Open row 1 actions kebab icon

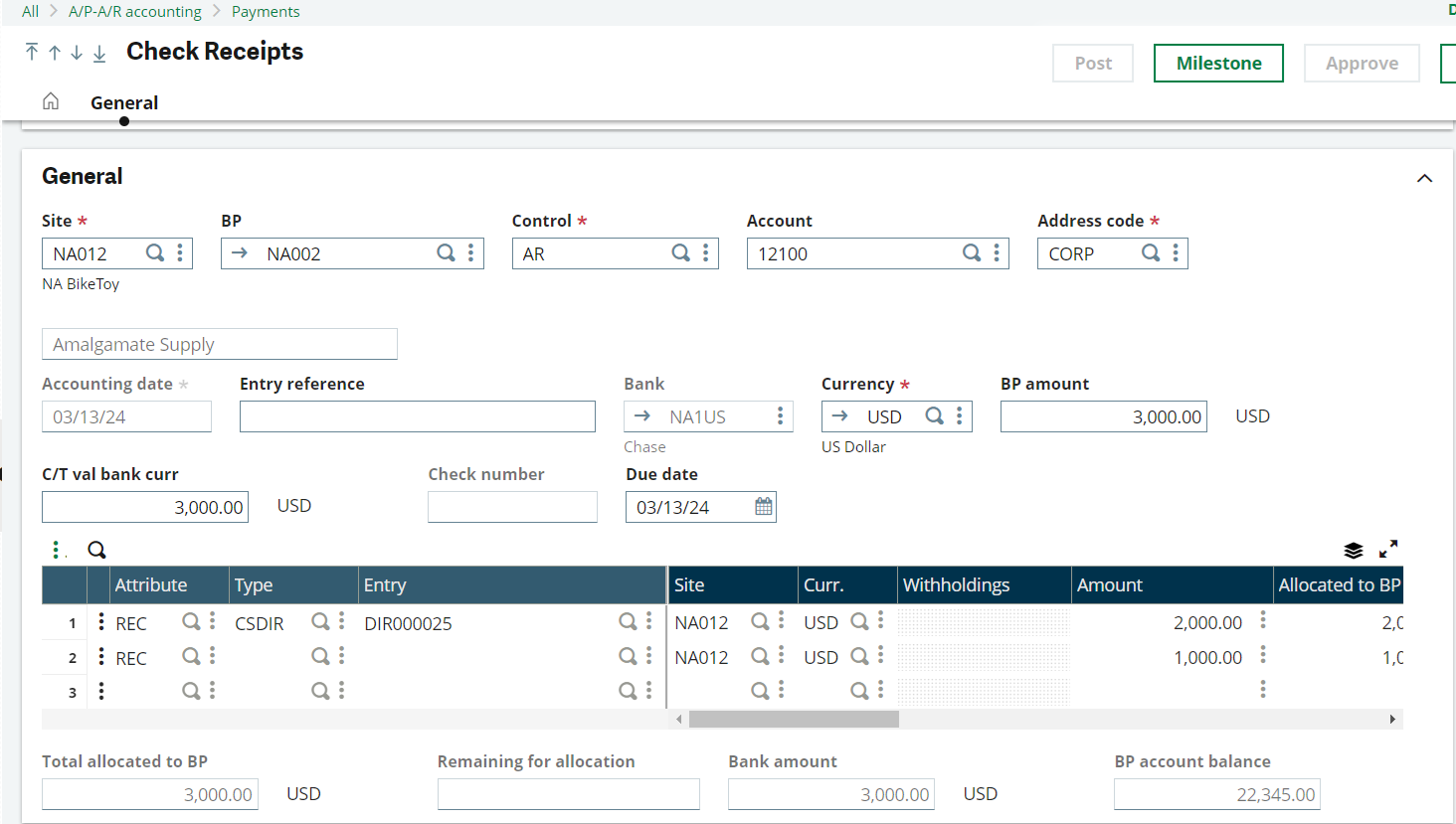click(x=101, y=622)
